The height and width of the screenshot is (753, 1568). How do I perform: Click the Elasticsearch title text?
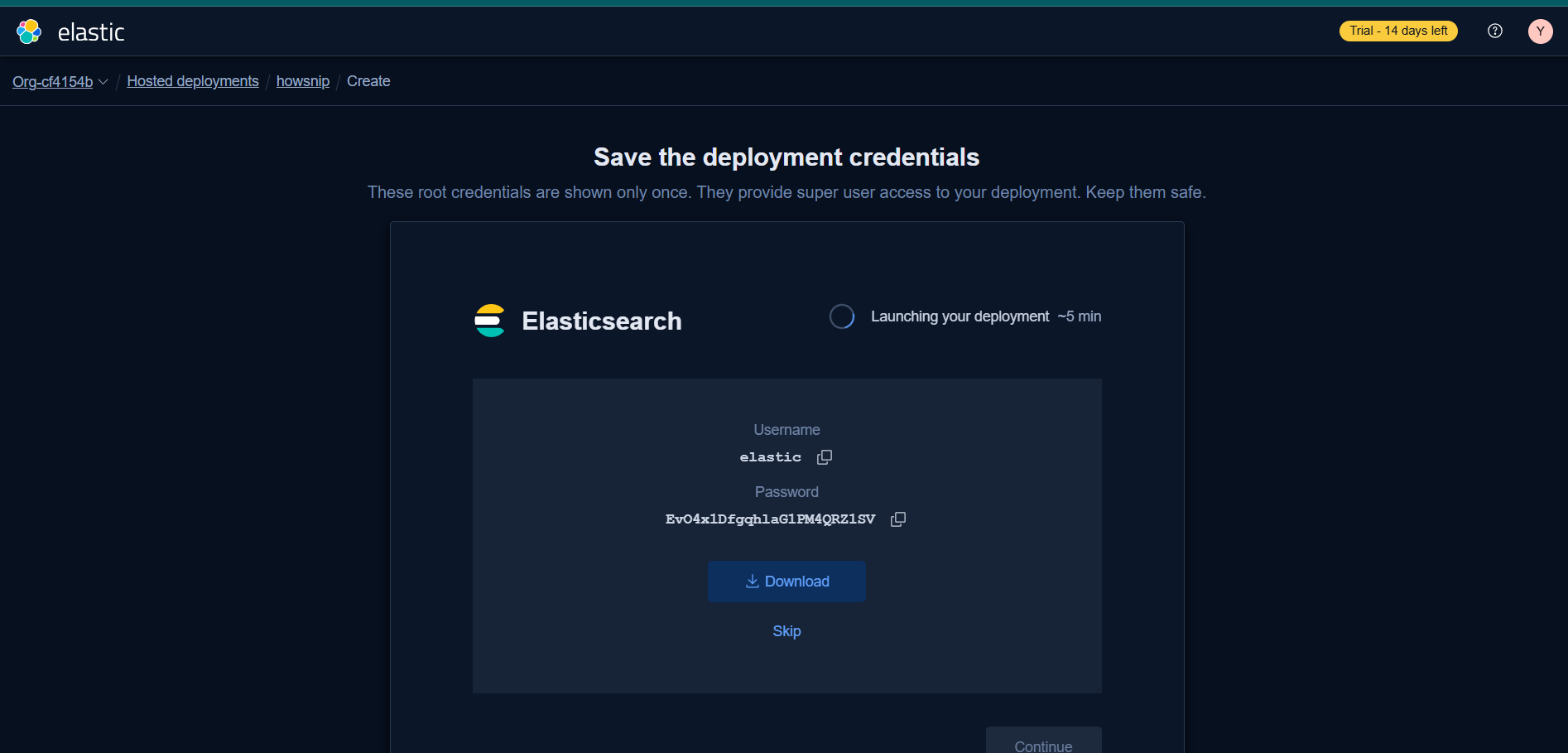click(x=602, y=321)
